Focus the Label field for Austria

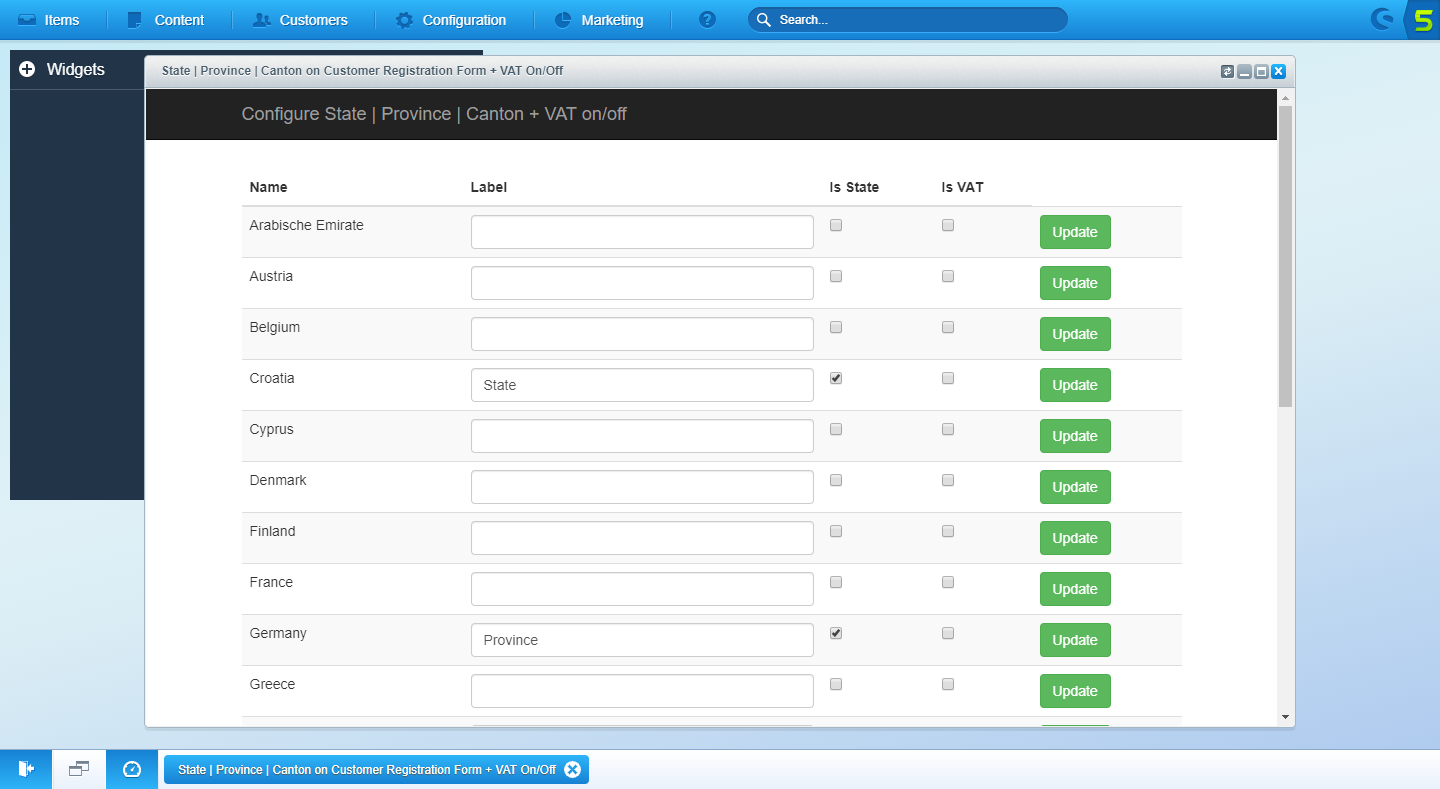click(x=642, y=283)
